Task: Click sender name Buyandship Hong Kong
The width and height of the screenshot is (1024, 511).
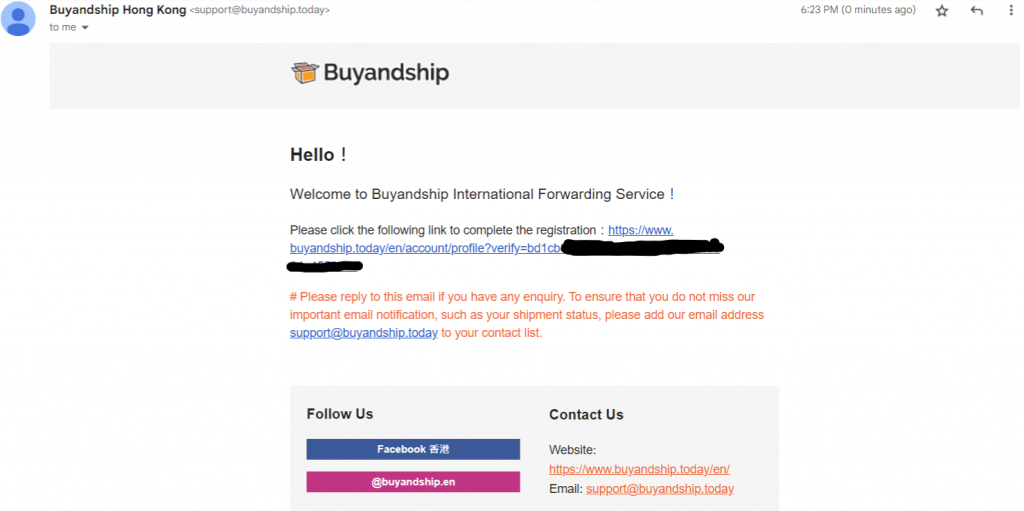Action: [117, 10]
